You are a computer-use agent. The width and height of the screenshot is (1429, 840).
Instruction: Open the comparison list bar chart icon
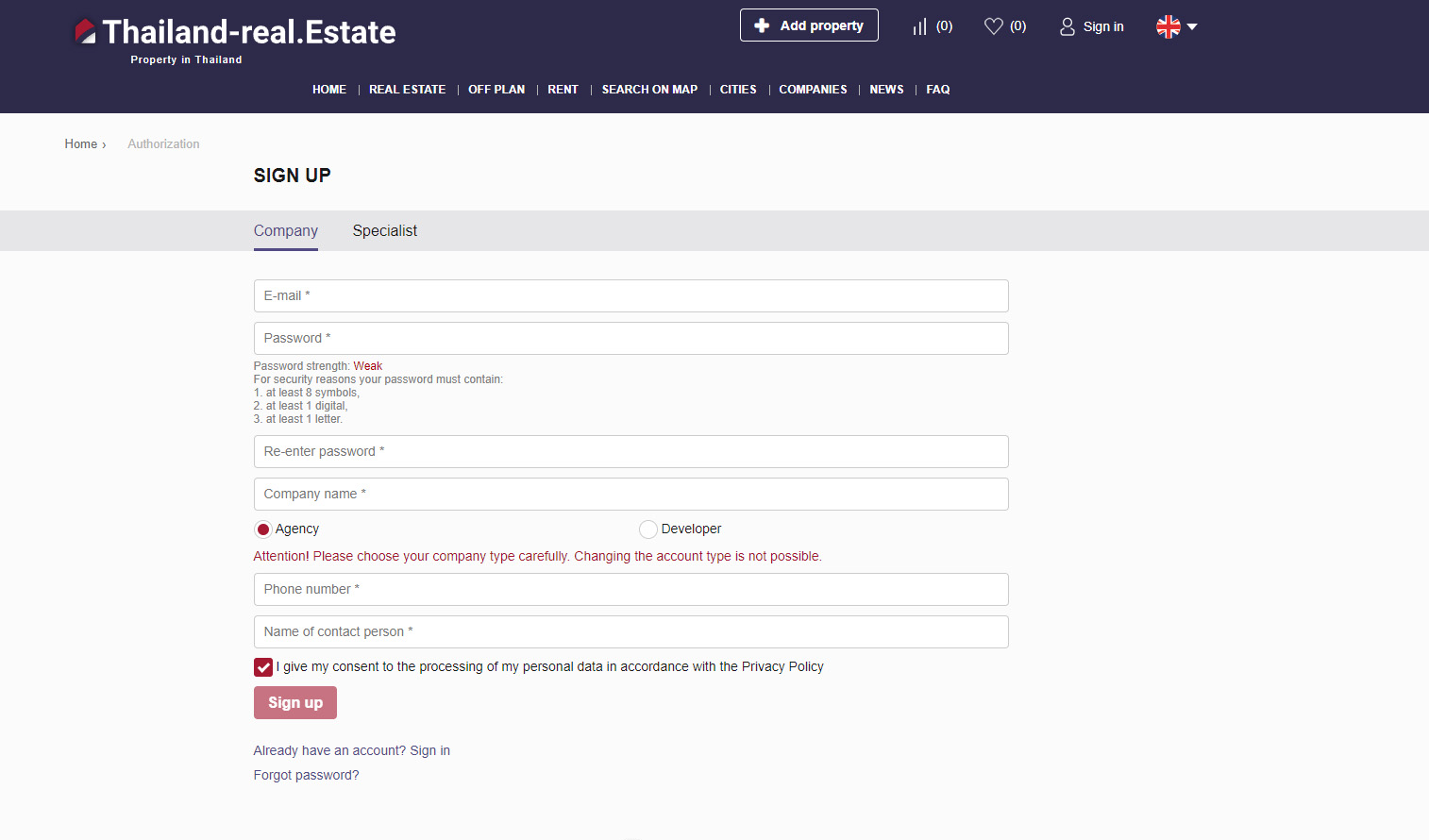click(x=919, y=26)
